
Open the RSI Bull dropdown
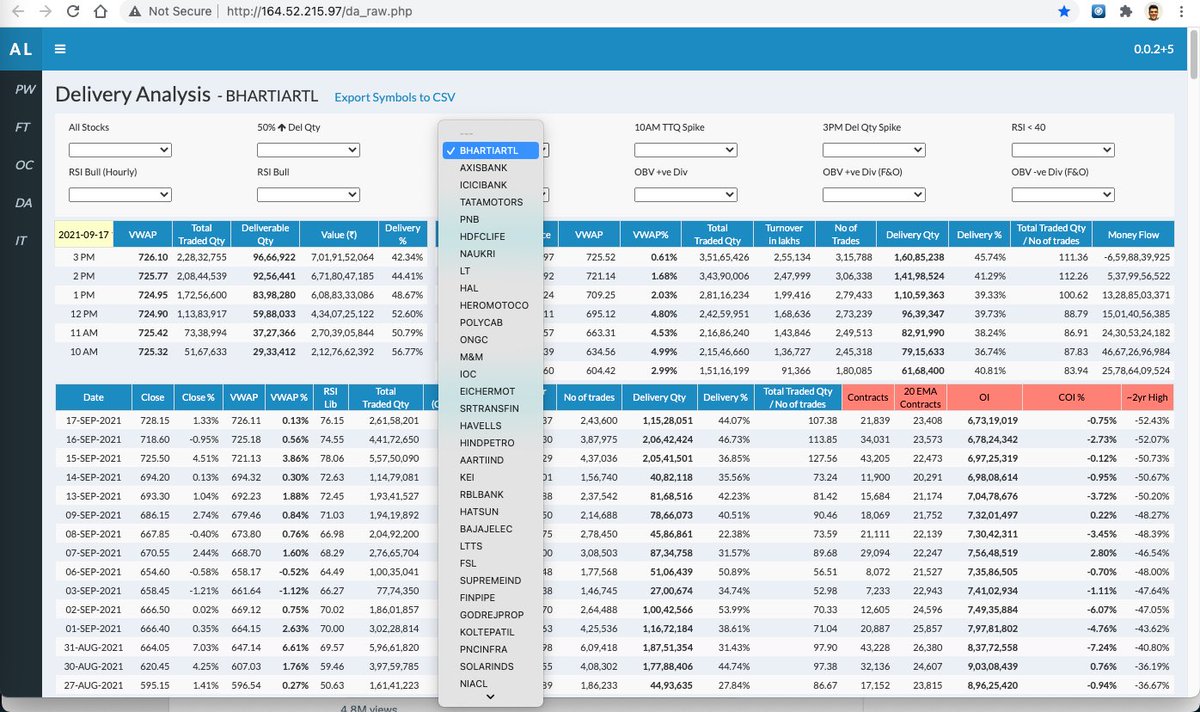[x=308, y=193]
